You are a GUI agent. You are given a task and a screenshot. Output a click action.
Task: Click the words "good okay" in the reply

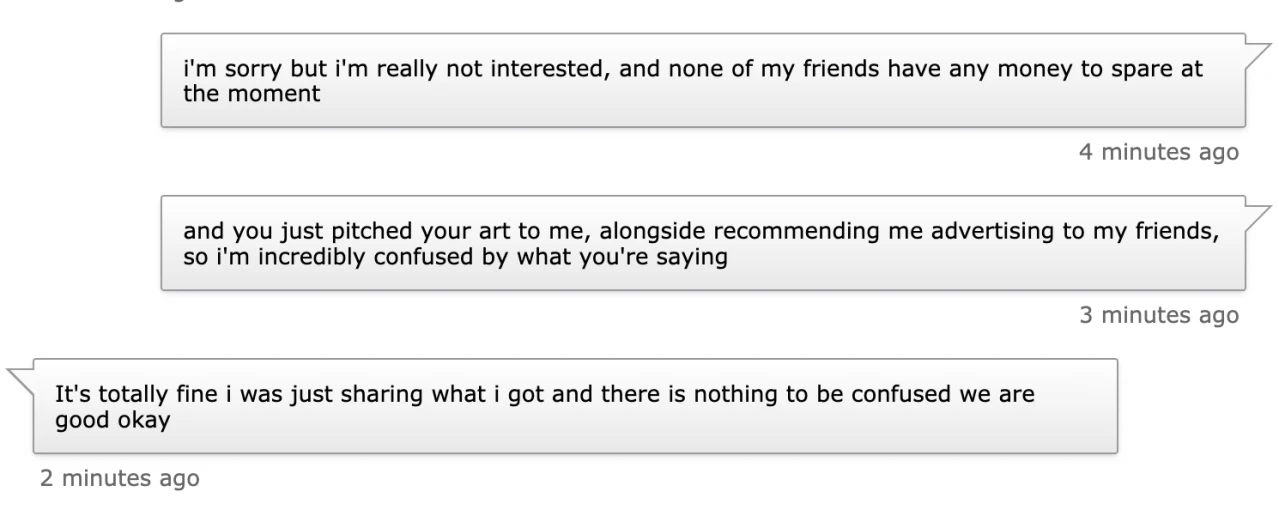coord(112,417)
